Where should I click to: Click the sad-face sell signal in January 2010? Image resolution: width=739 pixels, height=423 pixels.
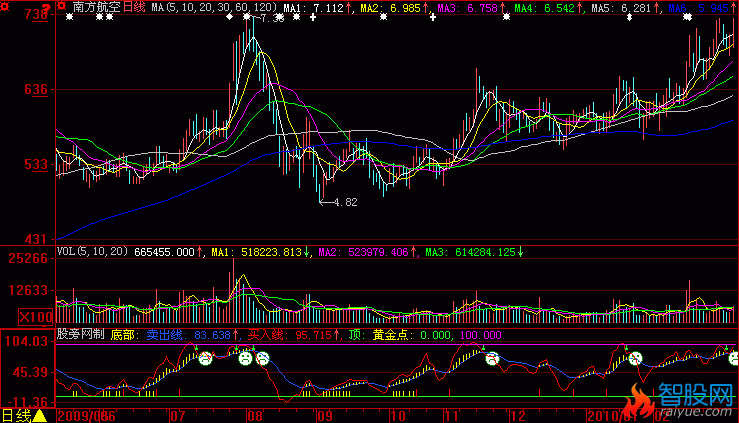[x=635, y=358]
